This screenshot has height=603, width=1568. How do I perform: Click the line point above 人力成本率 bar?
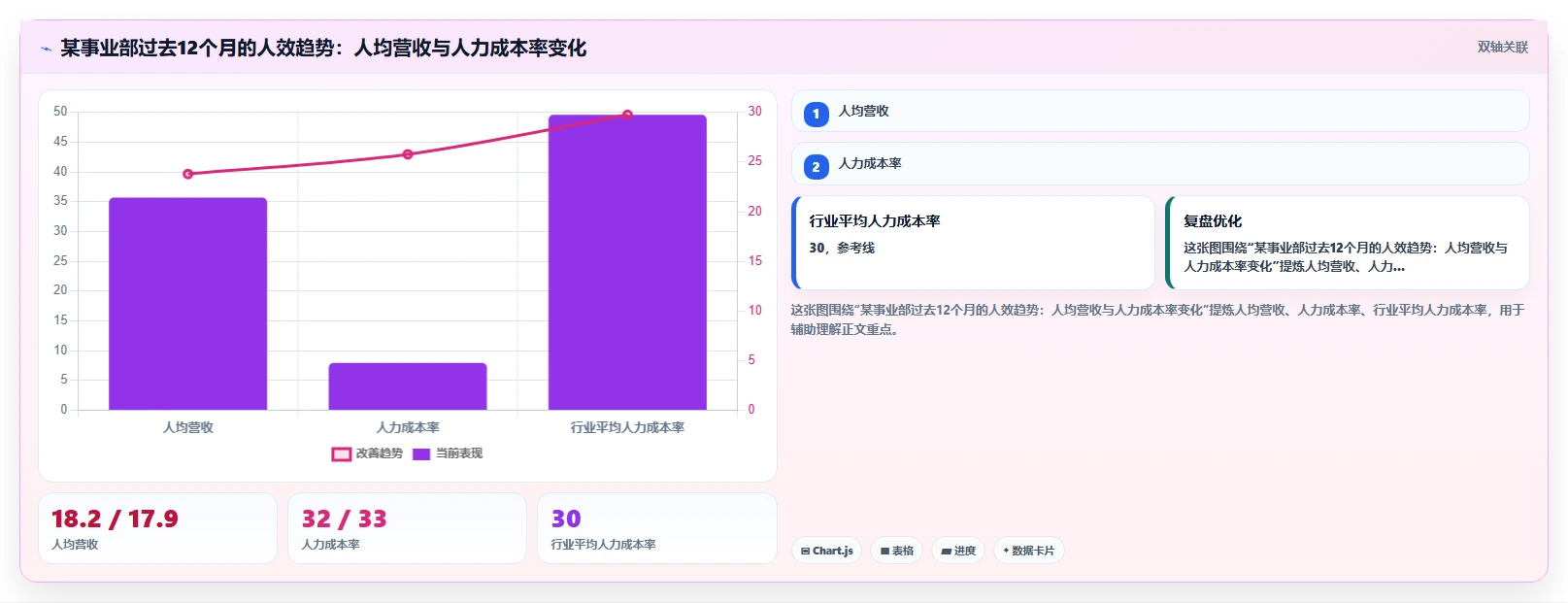tap(408, 154)
